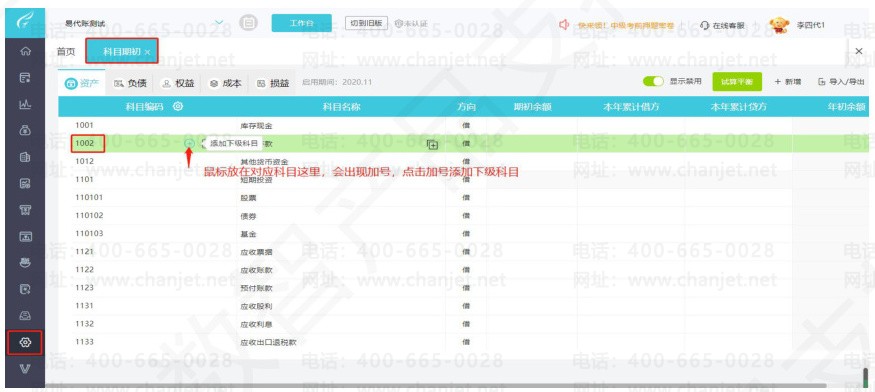This screenshot has height=392, width=875.
Task: Open the home icon in the sidebar
Action: [25, 51]
